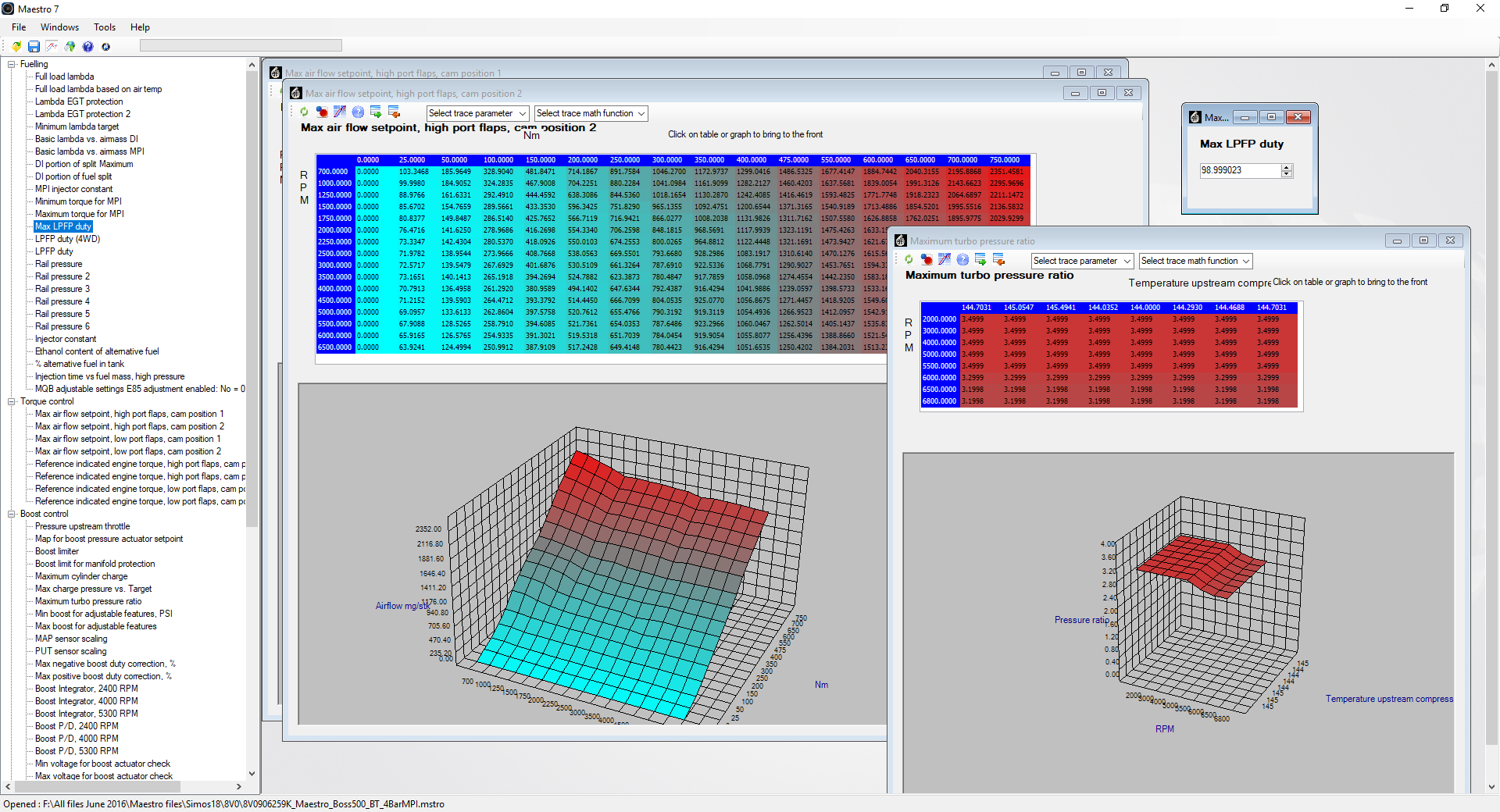Click green refresh icon in turbo pressure ratio window
Image resolution: width=1500 pixels, height=812 pixels.
[909, 260]
